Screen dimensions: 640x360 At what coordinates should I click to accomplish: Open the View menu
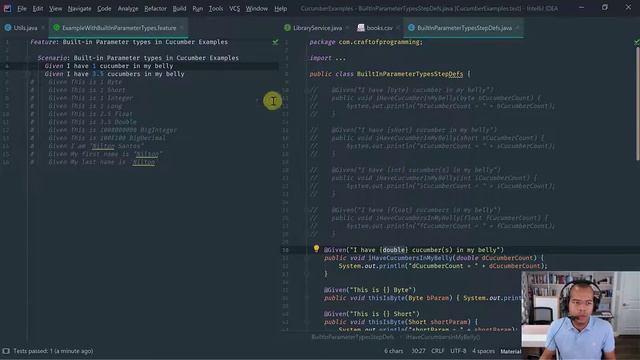[x=56, y=9]
